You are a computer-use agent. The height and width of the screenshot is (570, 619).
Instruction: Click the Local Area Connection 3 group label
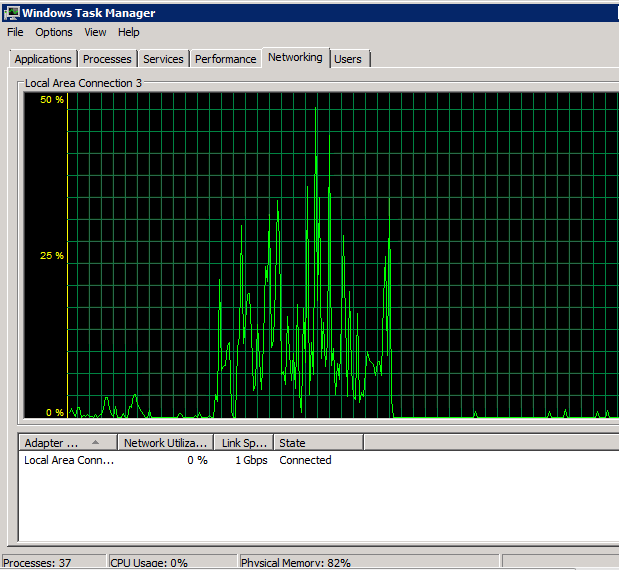pos(83,83)
